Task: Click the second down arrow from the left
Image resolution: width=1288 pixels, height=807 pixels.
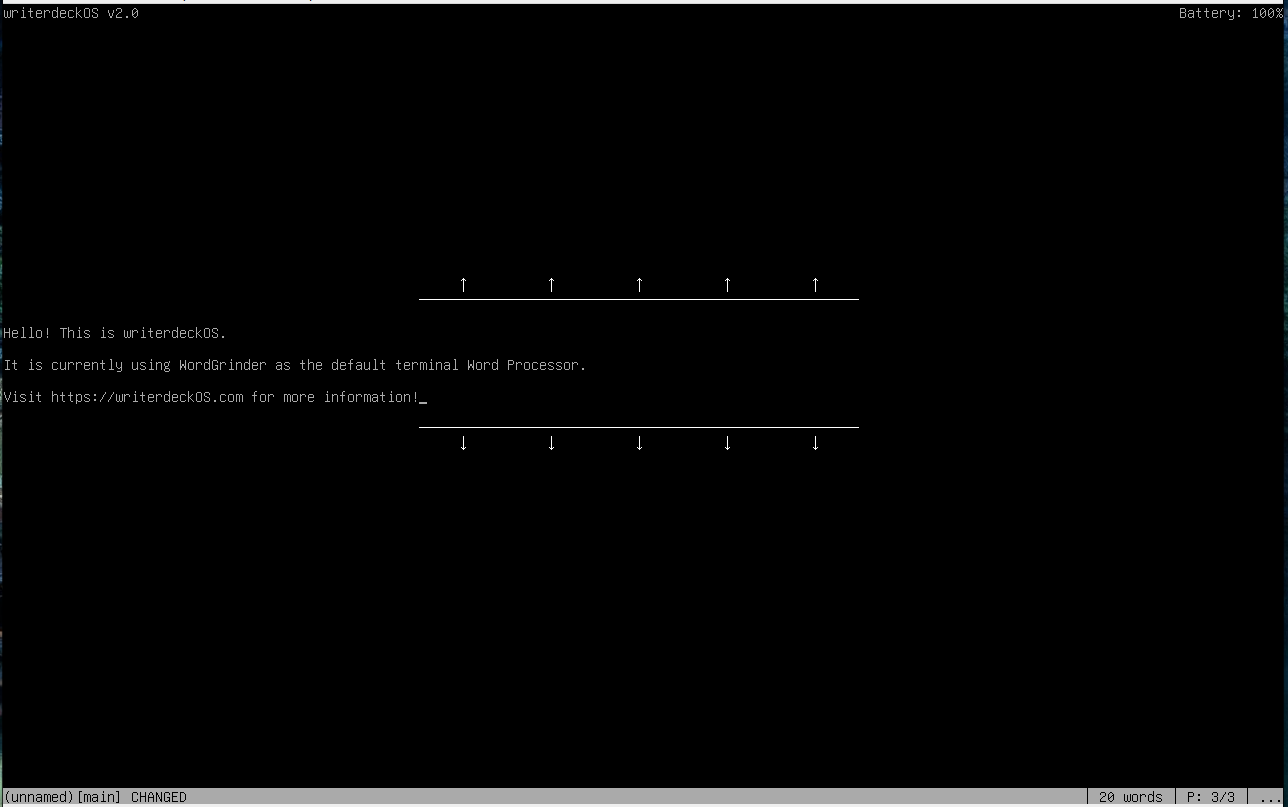Action: [x=551, y=443]
